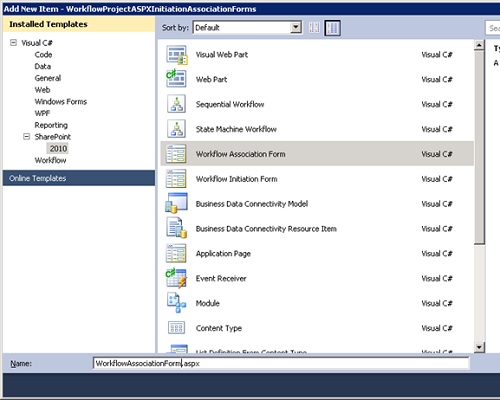Image resolution: width=500 pixels, height=400 pixels.
Task: Select Business Data Connectivity Model icon
Action: tap(176, 203)
